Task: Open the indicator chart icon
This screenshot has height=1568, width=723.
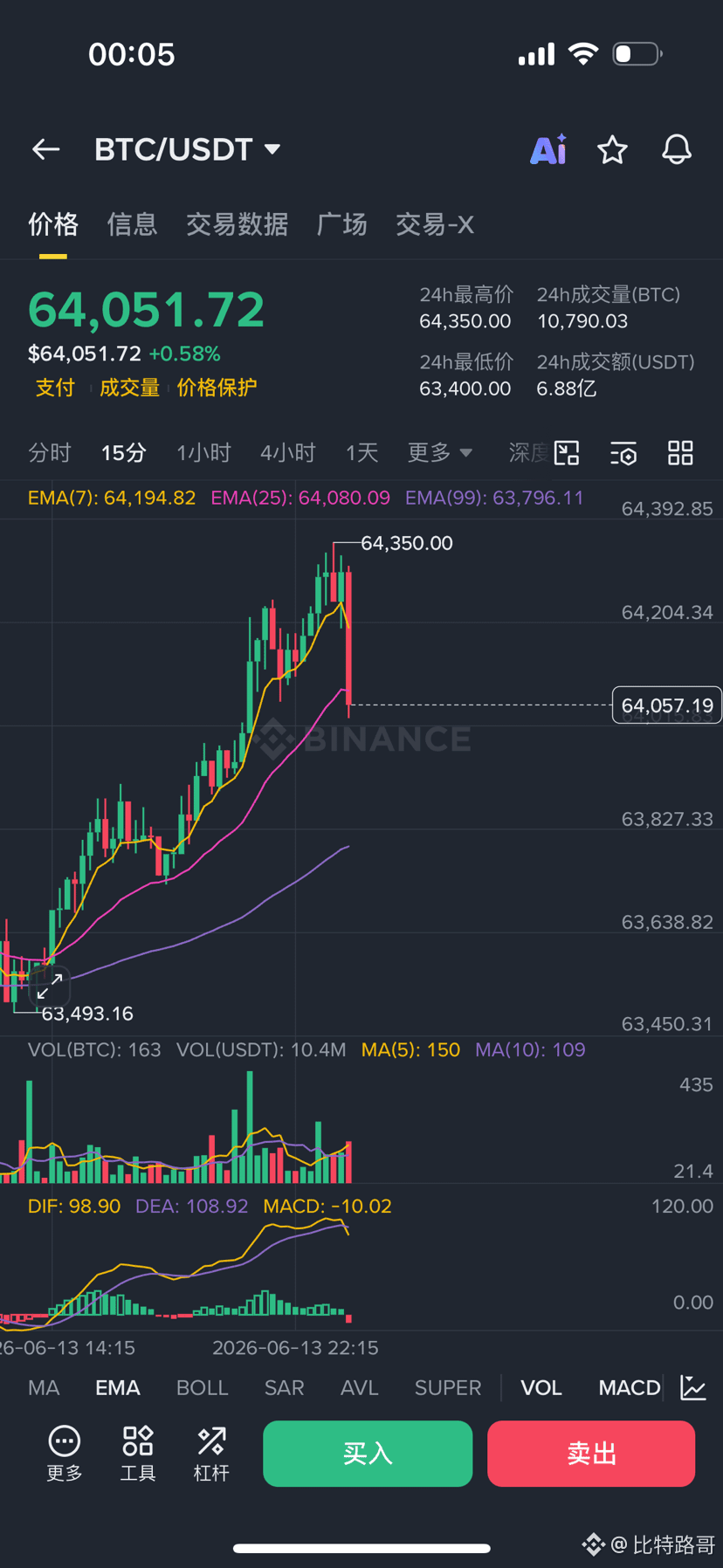Action: tap(693, 1387)
